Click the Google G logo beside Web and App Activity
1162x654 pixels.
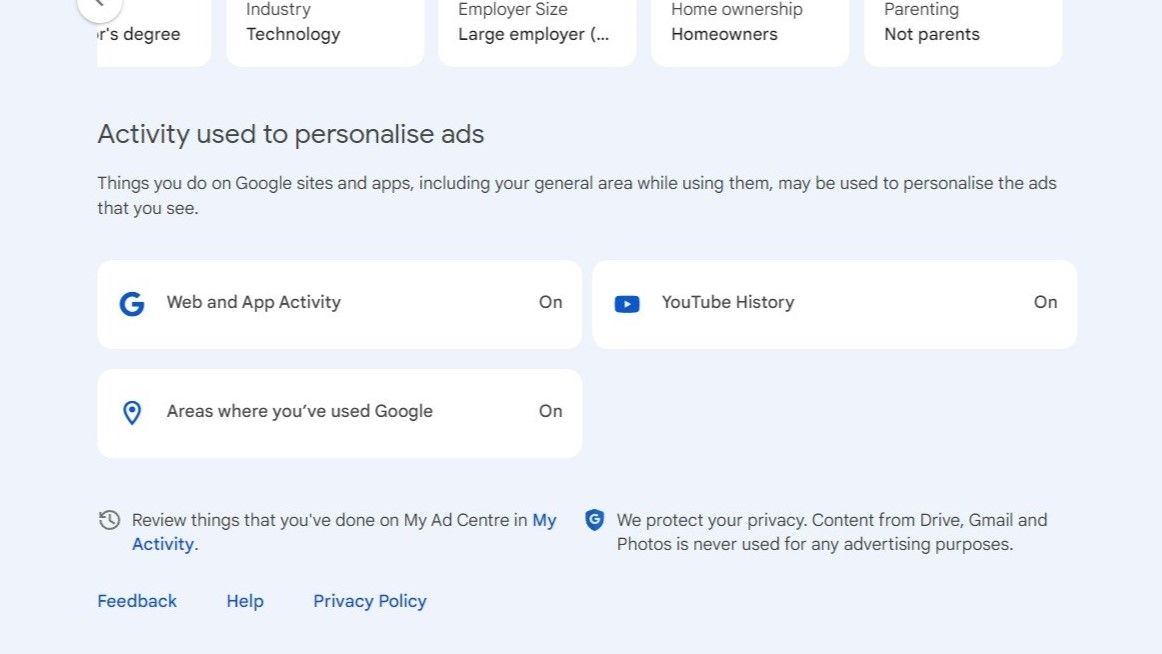click(x=131, y=304)
